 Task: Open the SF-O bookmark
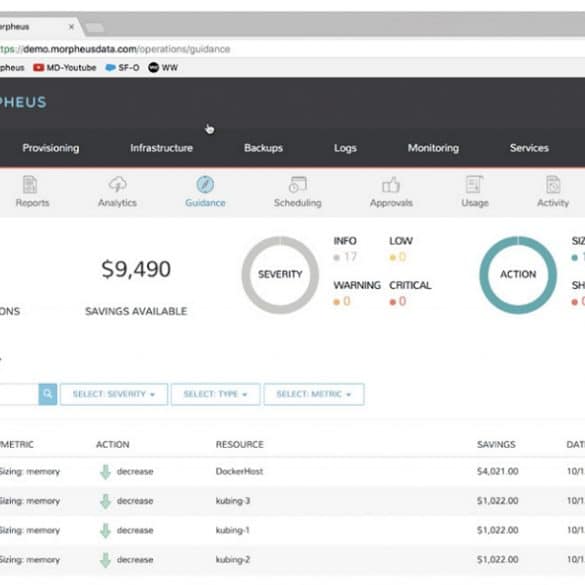pyautogui.click(x=123, y=68)
